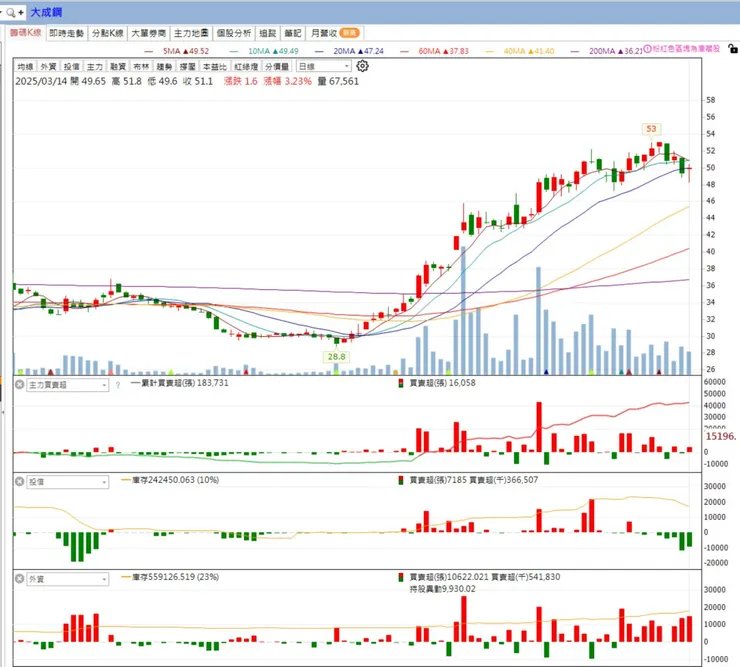Open the 主力買賣超 indicator dropdown
This screenshot has height=667, width=740.
point(67,385)
